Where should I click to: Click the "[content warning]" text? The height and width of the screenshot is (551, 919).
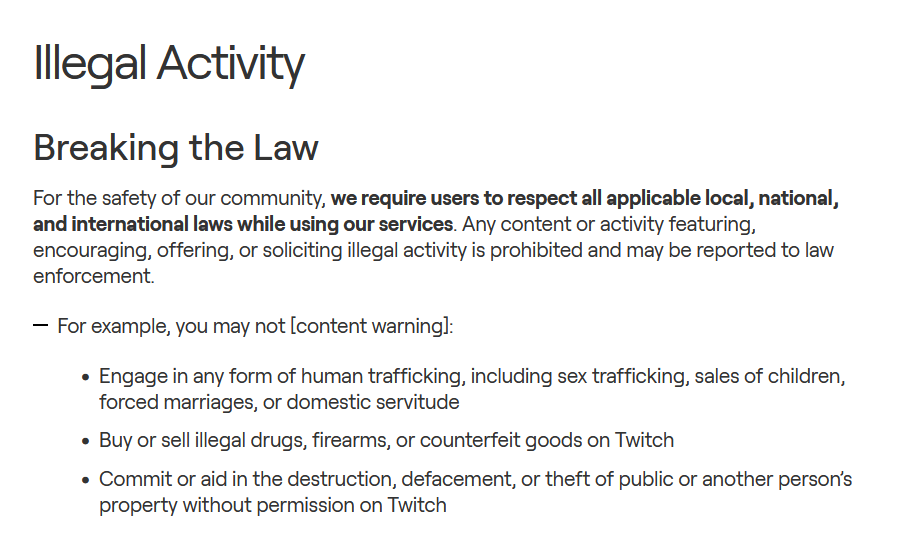click(371, 326)
